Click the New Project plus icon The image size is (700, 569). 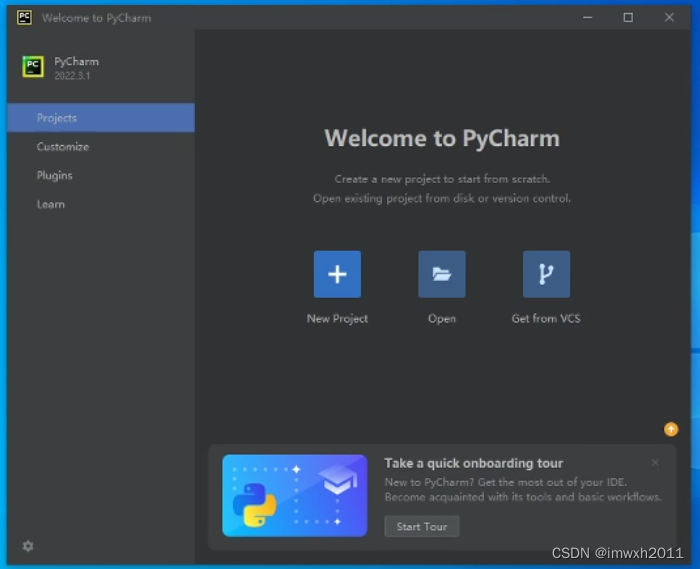coord(337,274)
